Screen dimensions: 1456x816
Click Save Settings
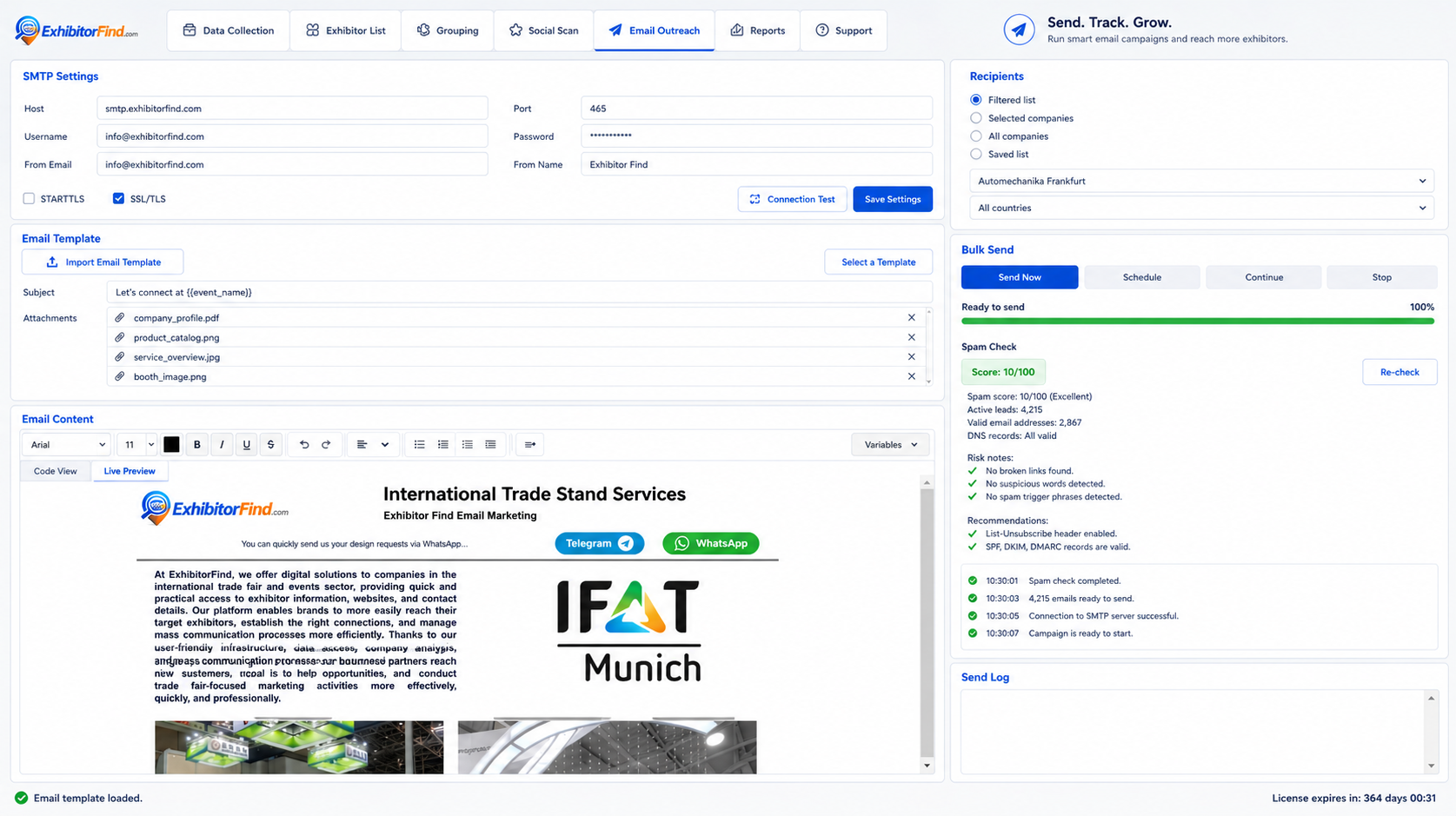893,199
